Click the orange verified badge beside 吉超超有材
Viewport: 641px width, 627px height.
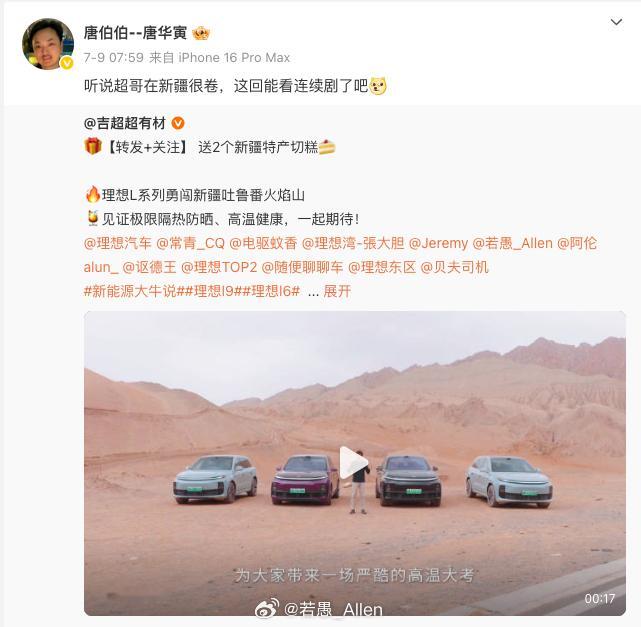[x=178, y=123]
